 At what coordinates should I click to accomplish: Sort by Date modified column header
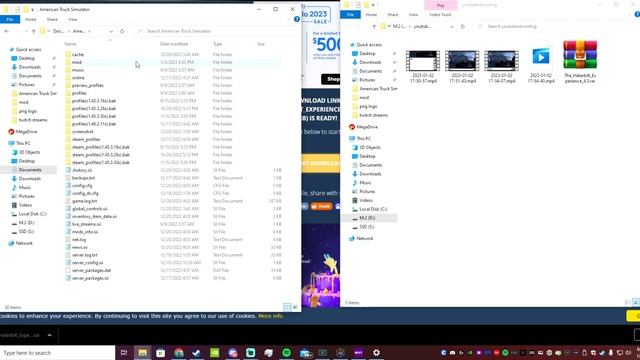tap(174, 44)
